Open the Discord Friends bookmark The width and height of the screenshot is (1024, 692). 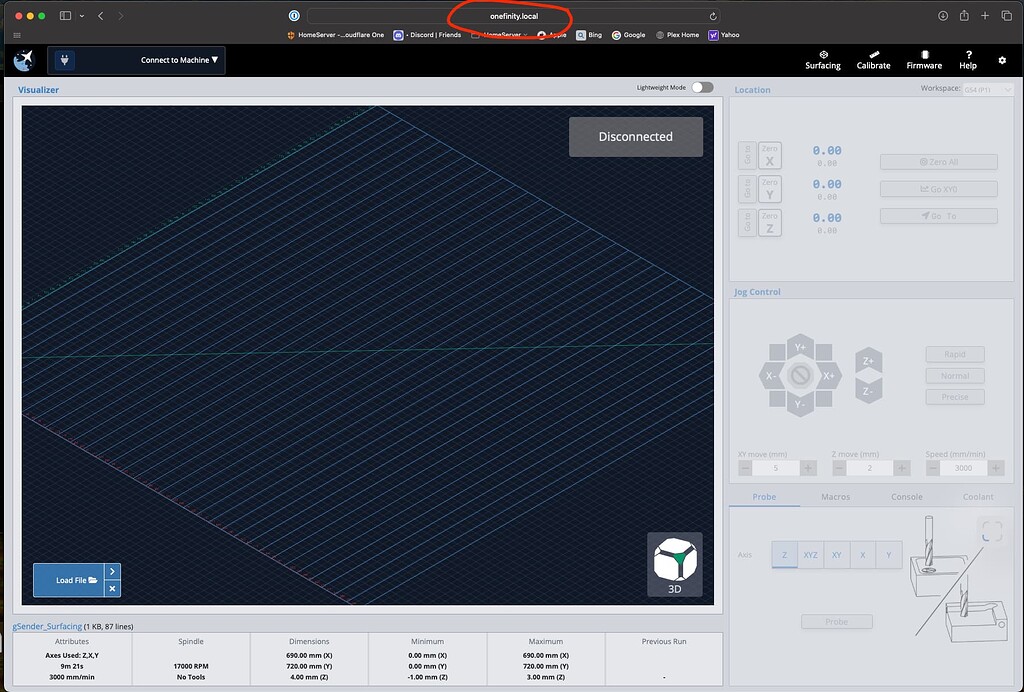tap(432, 34)
